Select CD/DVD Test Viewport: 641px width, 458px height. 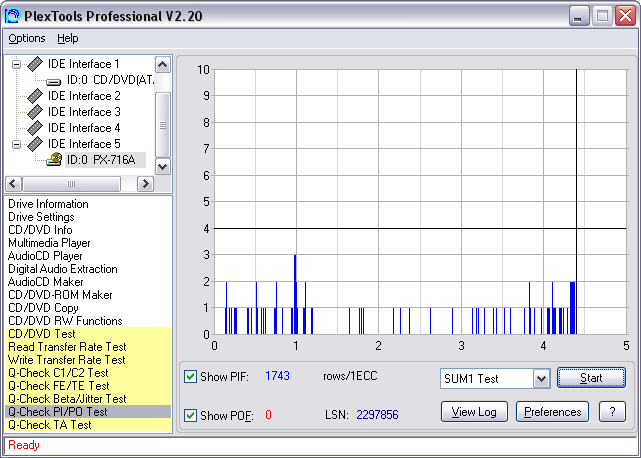click(x=88, y=334)
